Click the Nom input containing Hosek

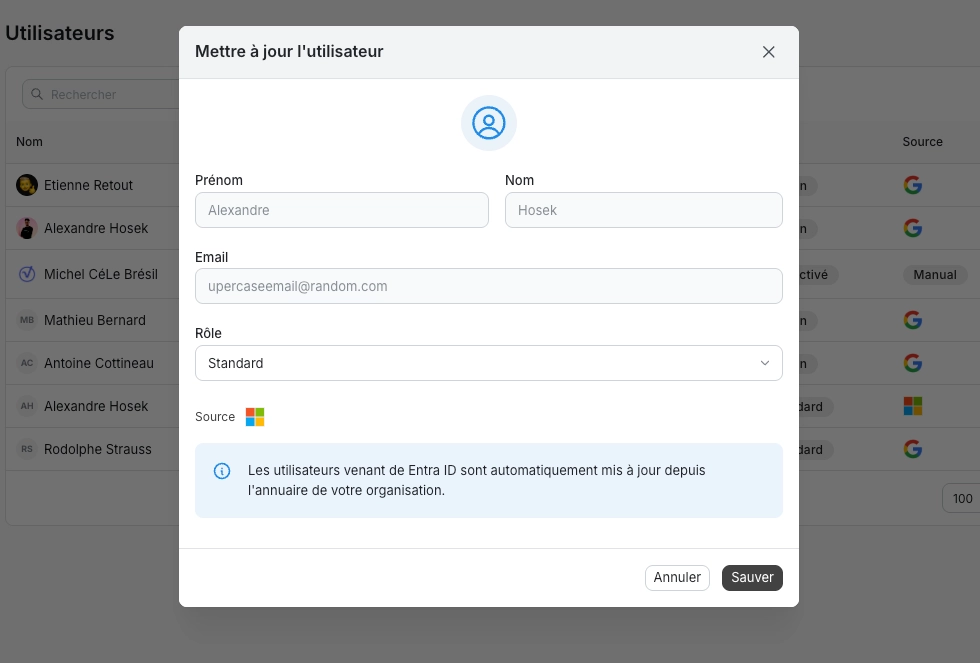coord(643,210)
